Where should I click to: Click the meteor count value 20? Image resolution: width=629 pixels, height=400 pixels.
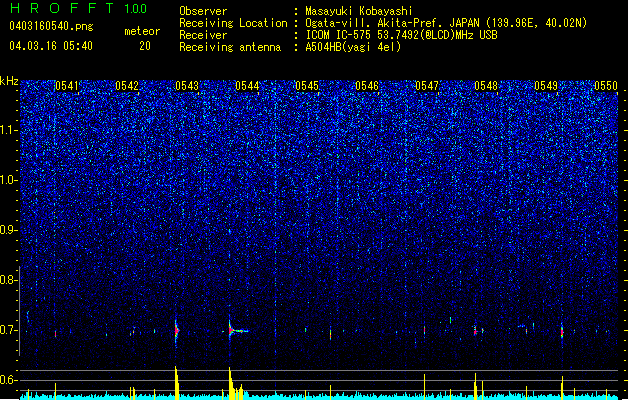pyautogui.click(x=145, y=46)
